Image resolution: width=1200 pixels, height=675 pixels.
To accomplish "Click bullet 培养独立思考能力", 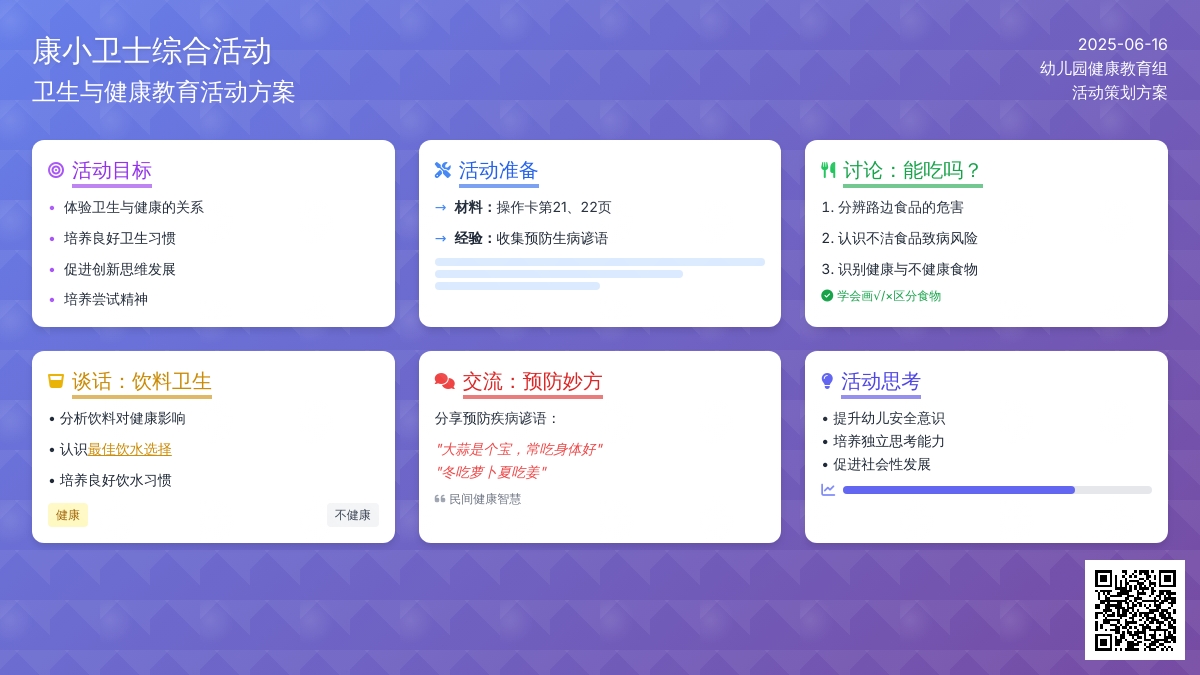I will point(889,441).
